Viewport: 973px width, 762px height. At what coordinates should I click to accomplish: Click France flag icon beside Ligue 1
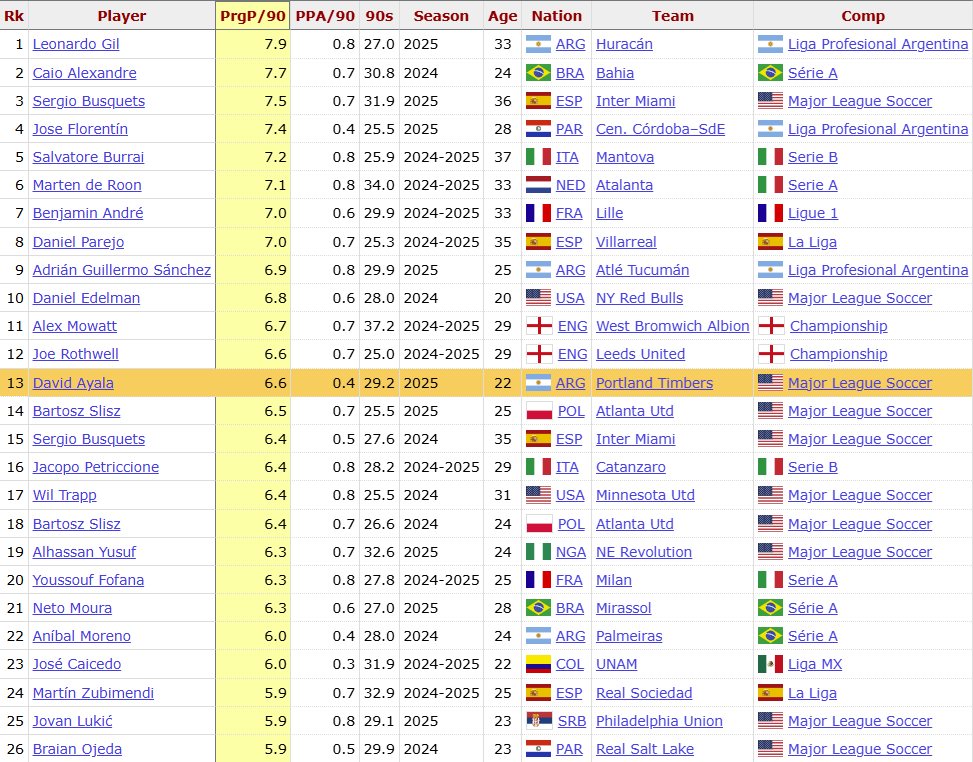click(770, 213)
